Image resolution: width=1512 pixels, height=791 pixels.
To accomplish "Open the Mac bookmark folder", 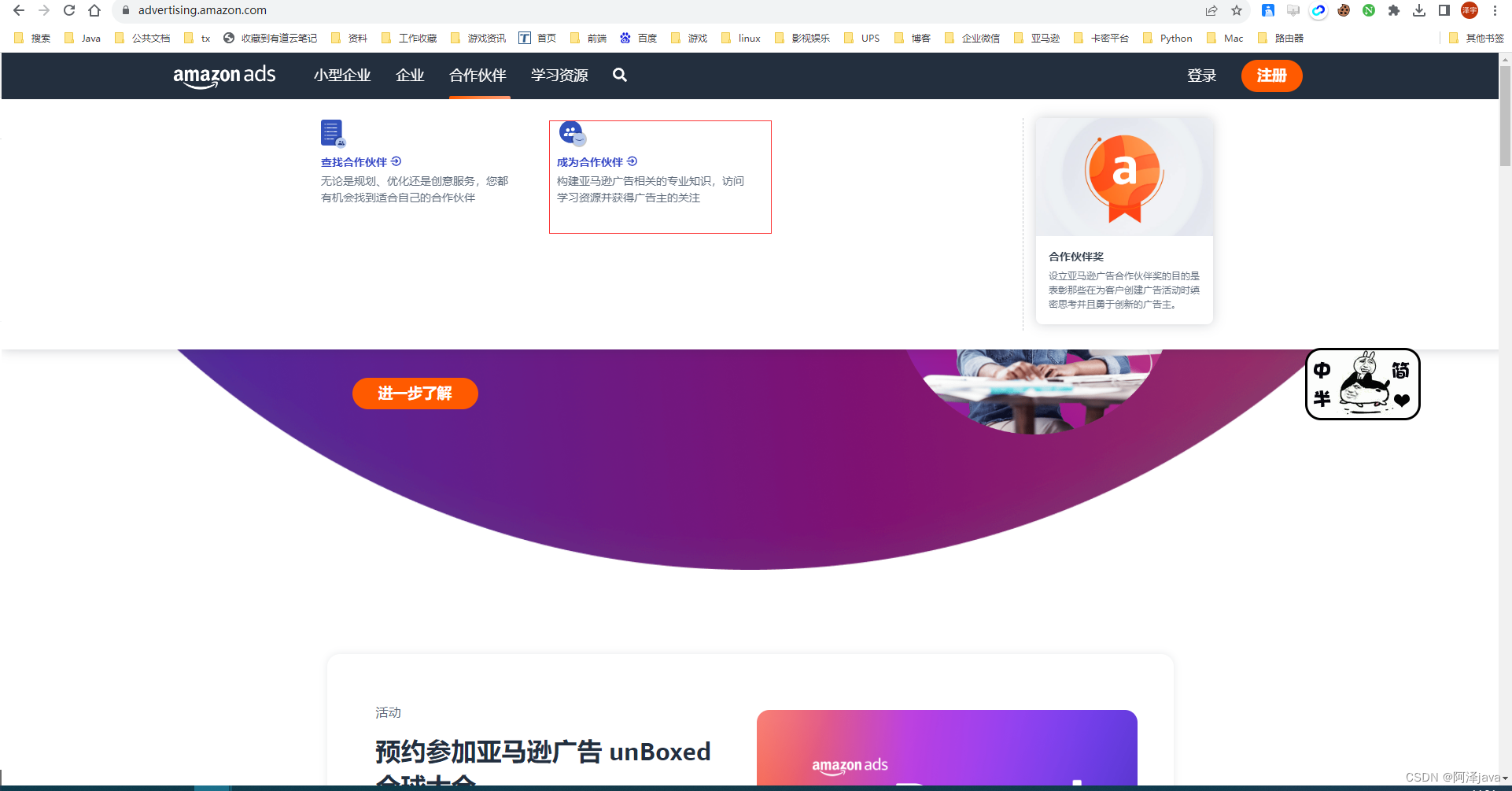I will coord(1225,38).
